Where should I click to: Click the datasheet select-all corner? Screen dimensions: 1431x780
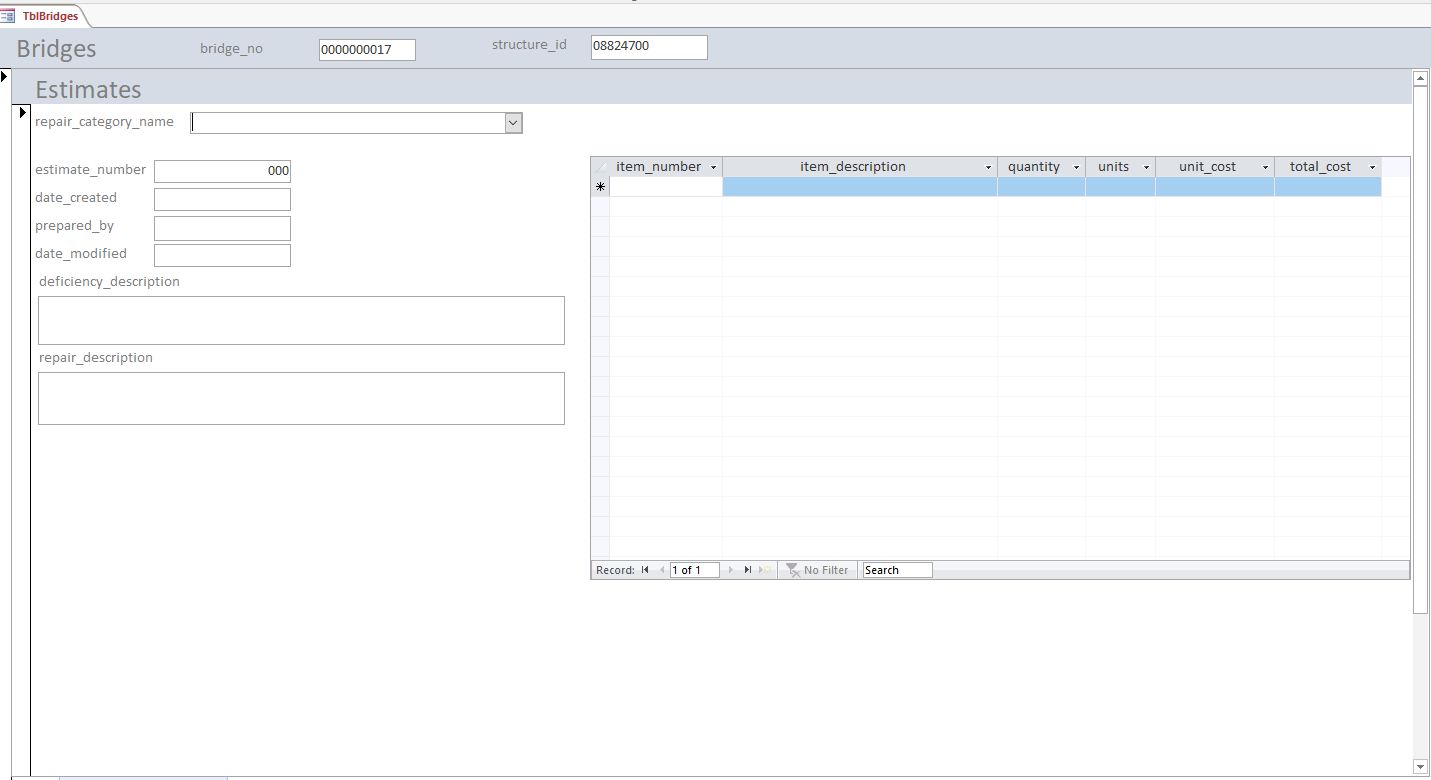click(x=600, y=167)
